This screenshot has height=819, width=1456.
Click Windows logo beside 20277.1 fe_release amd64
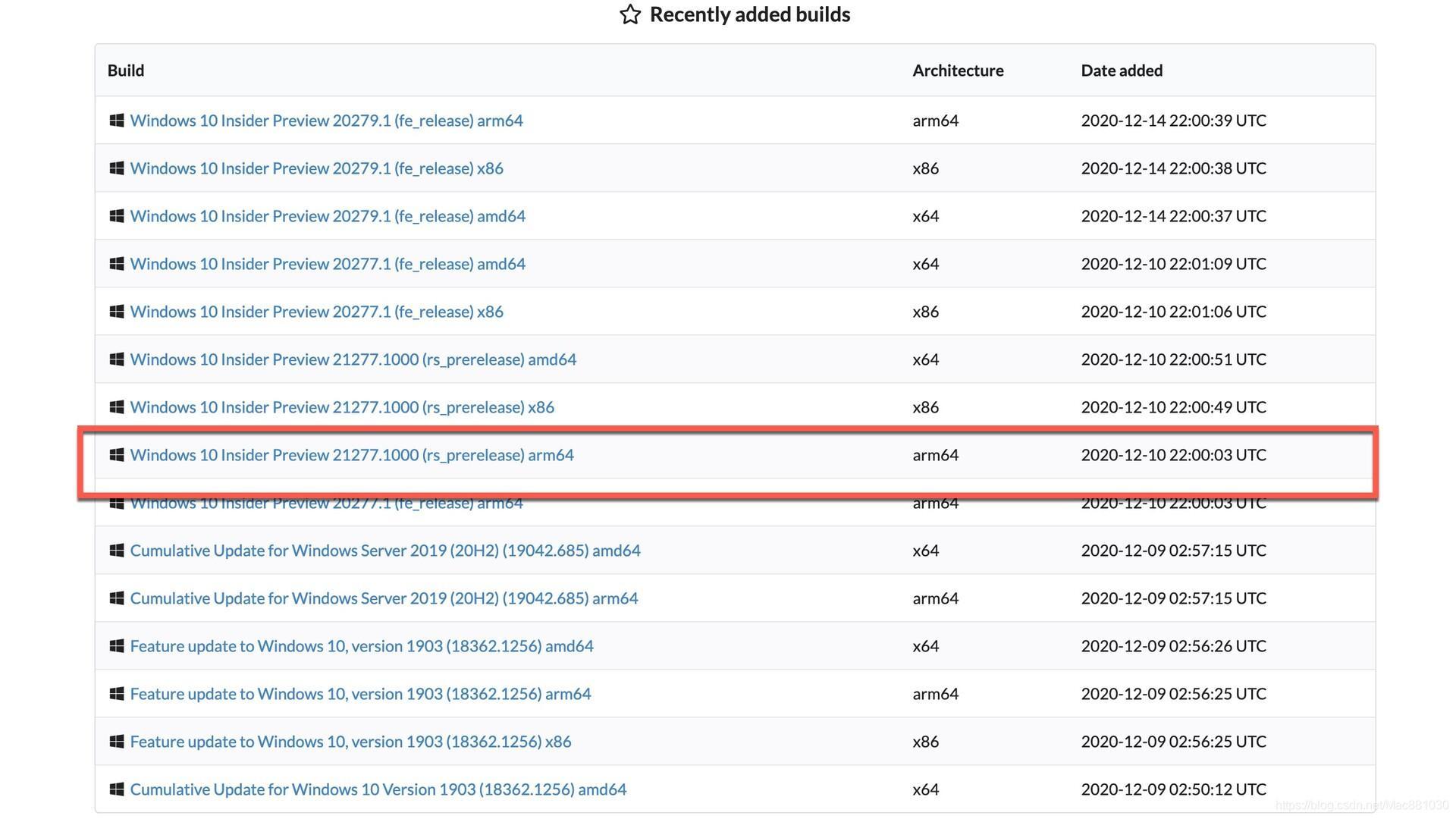pyautogui.click(x=117, y=264)
